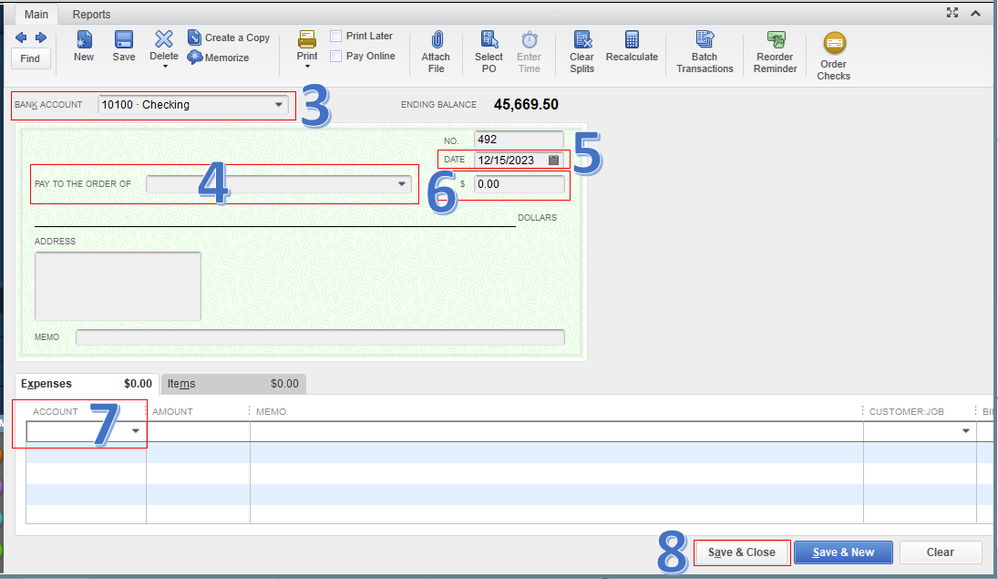Enable the Pay Online checkbox
Screen dimensions: 998x579
(336, 56)
